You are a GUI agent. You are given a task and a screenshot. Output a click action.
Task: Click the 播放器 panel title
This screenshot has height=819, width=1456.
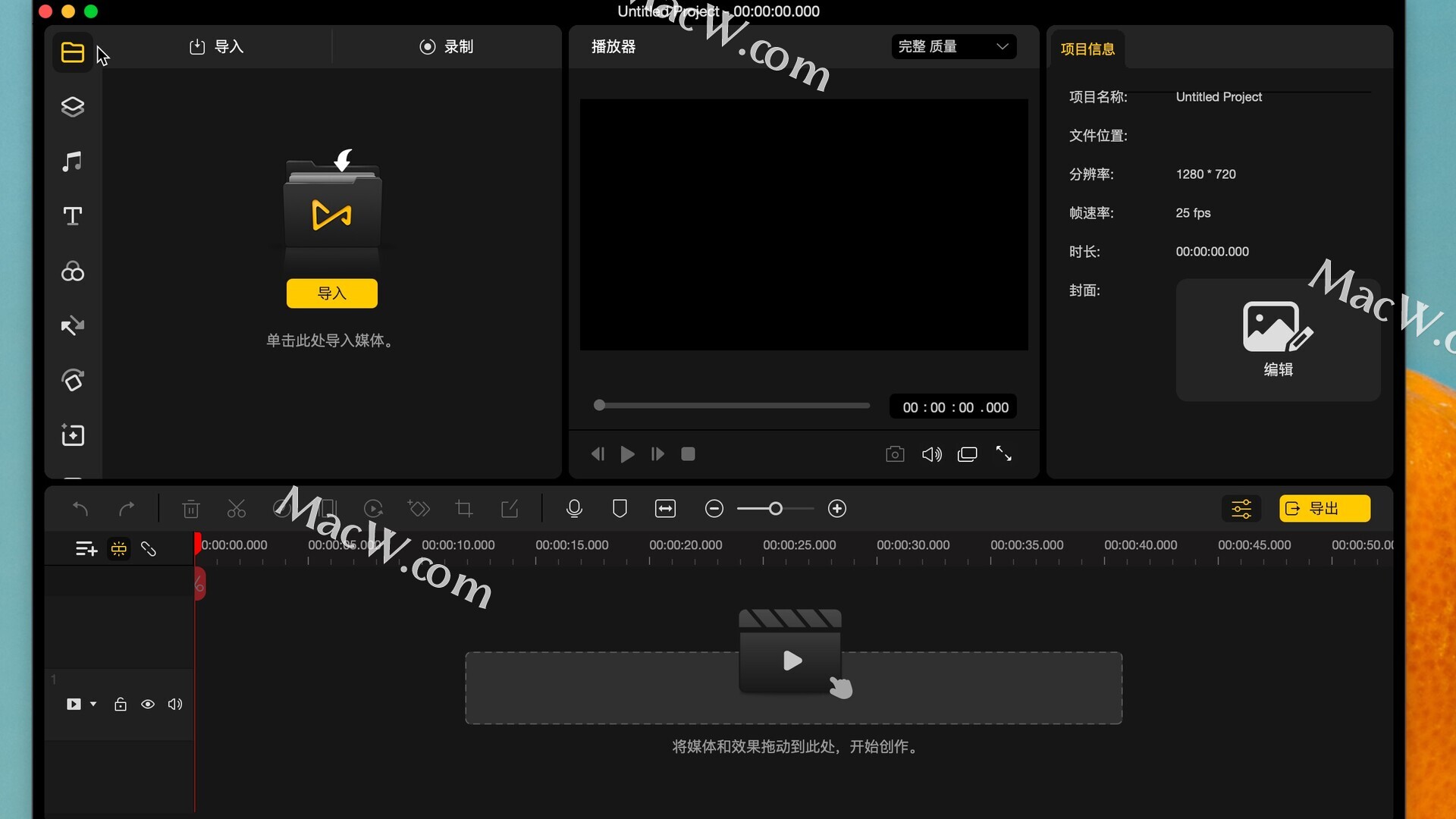coord(613,47)
